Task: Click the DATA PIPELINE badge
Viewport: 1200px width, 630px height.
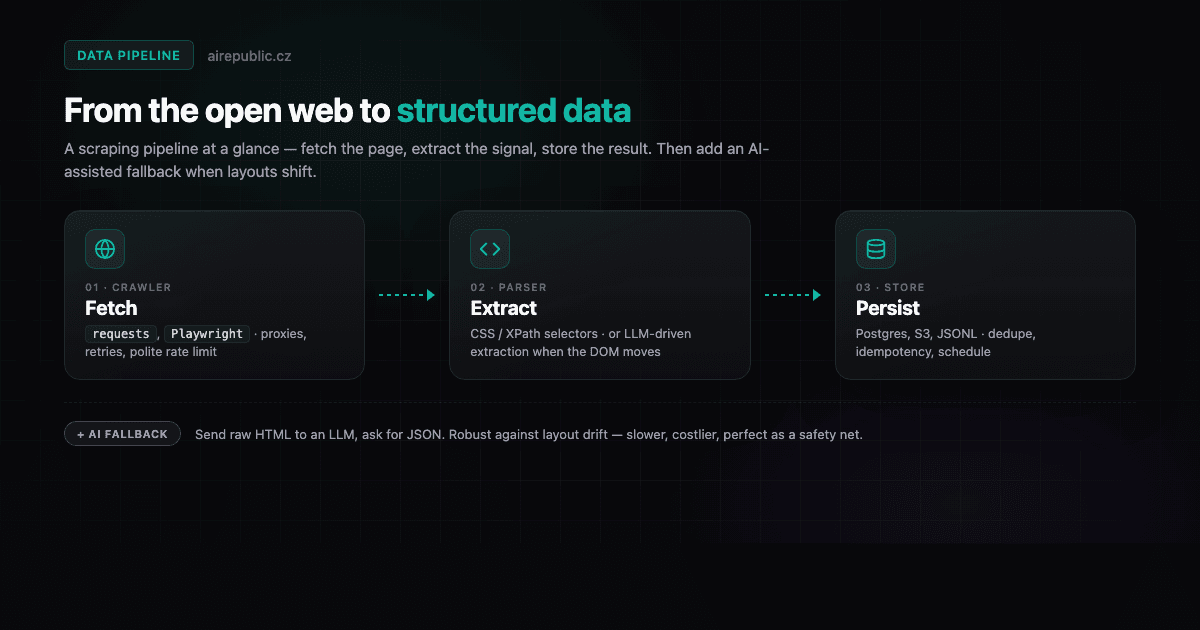Action: [129, 55]
